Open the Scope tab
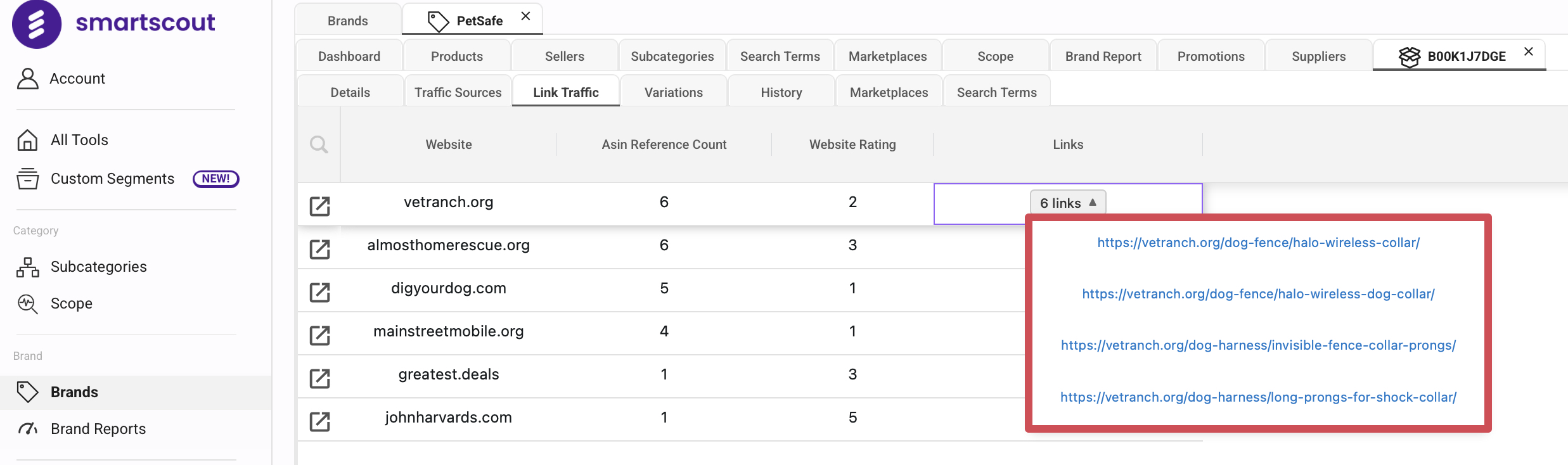The image size is (1568, 465). pyautogui.click(x=996, y=56)
